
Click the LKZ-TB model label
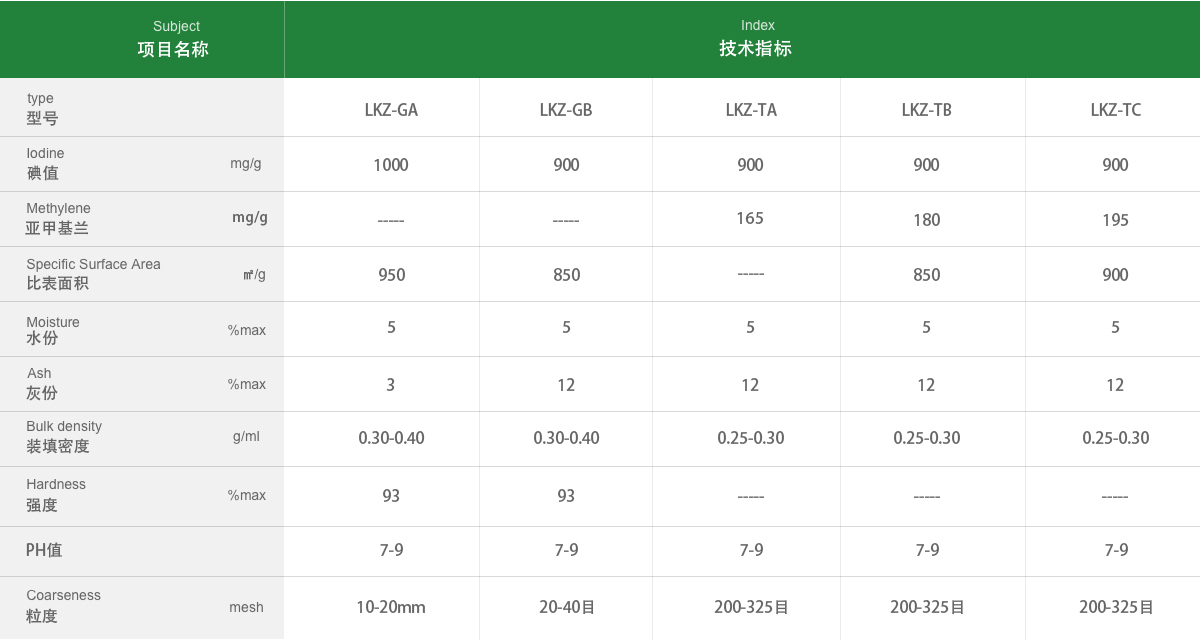(x=926, y=110)
